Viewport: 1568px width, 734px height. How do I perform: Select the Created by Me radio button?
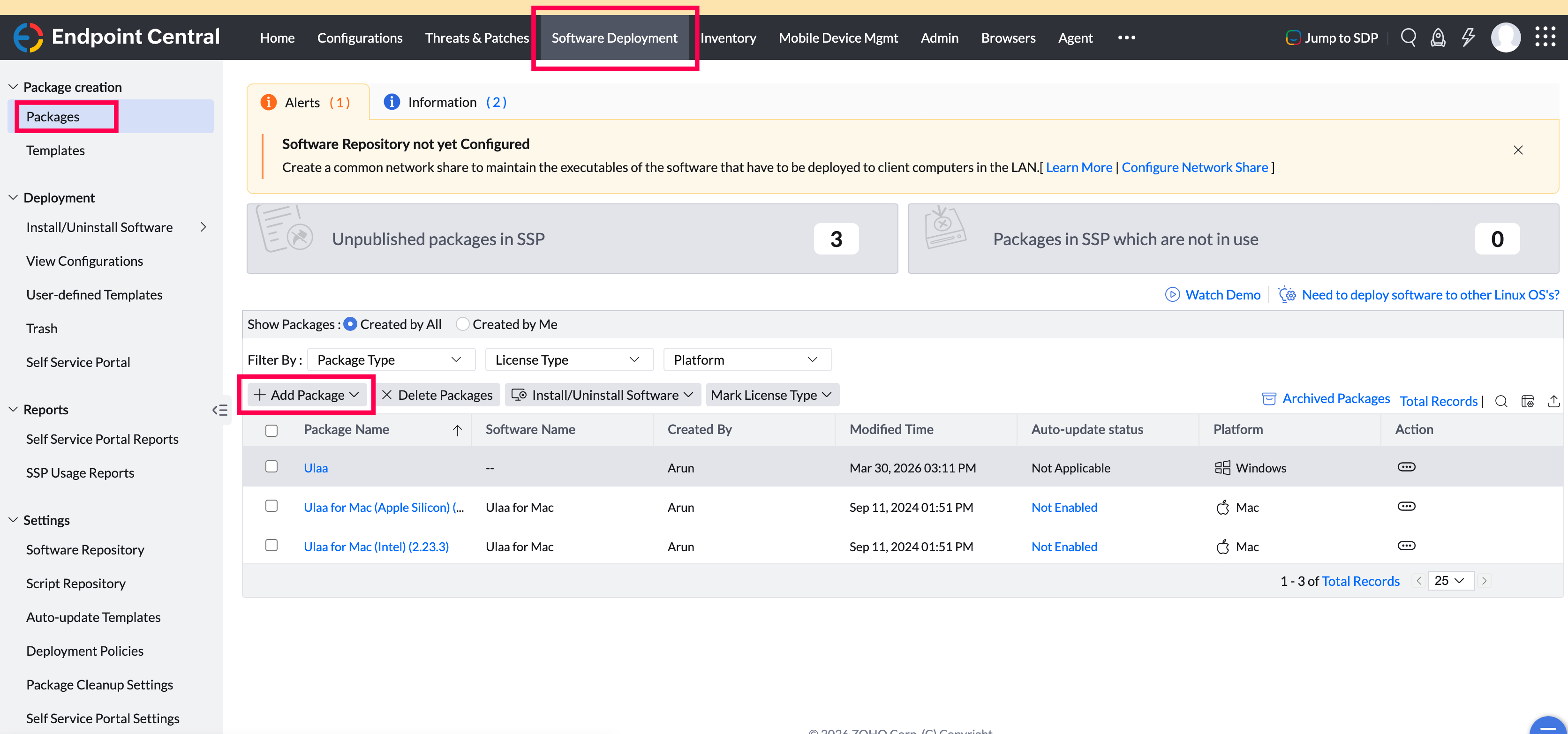tap(463, 324)
